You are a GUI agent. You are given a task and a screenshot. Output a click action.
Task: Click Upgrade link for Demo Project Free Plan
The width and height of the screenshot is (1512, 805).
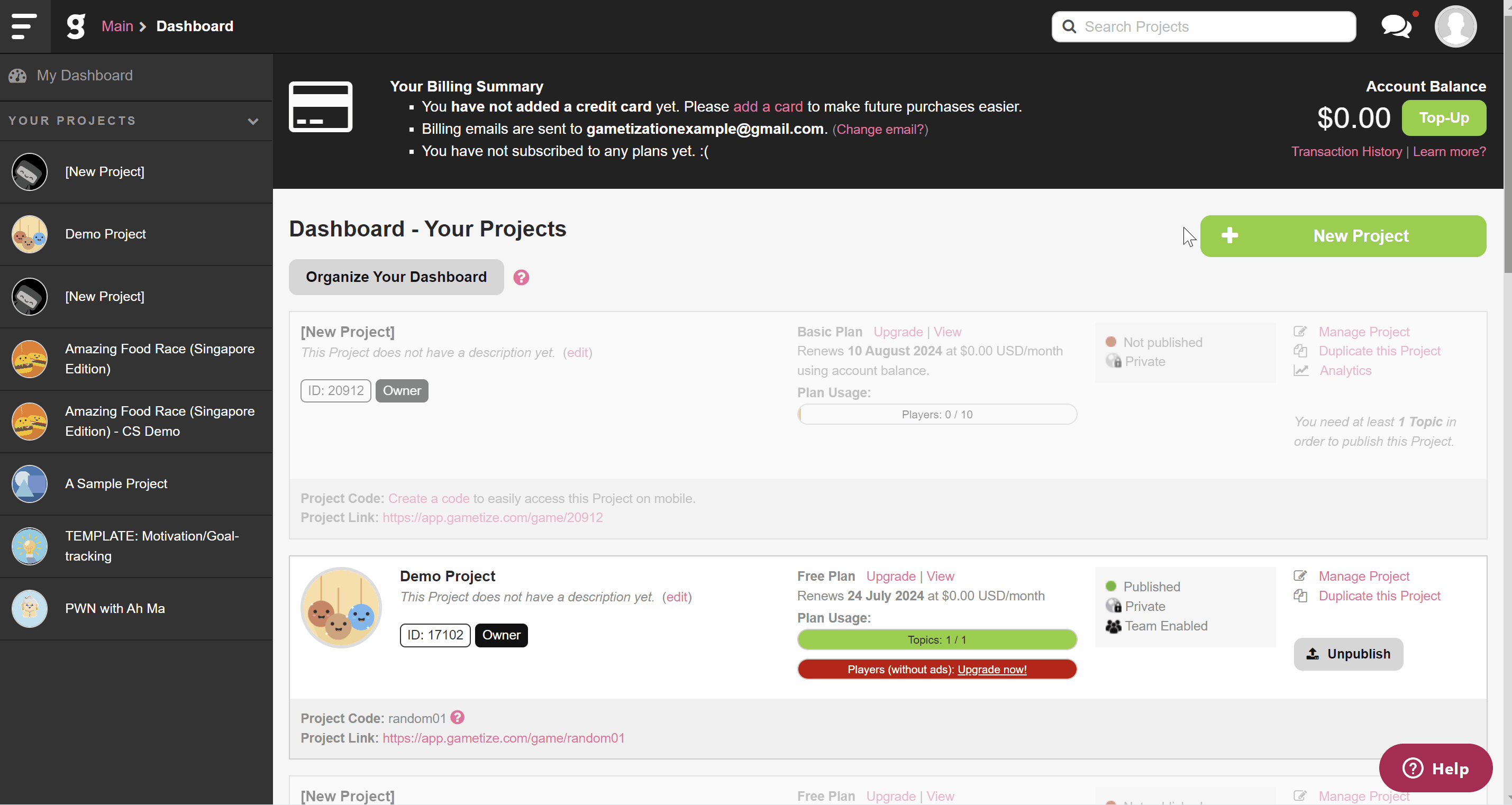pyautogui.click(x=890, y=575)
